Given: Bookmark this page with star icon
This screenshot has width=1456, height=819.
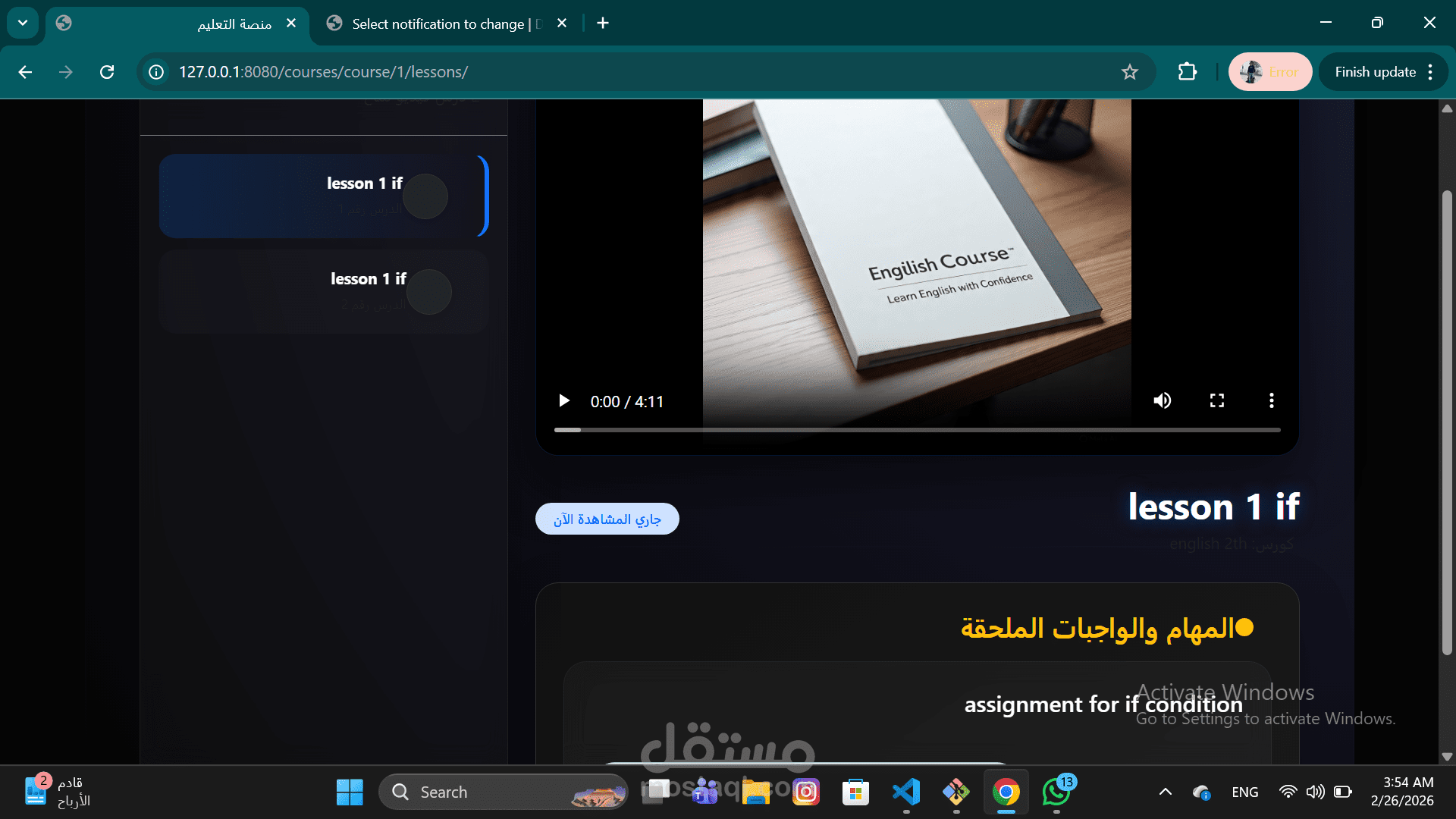Looking at the screenshot, I should (1130, 72).
